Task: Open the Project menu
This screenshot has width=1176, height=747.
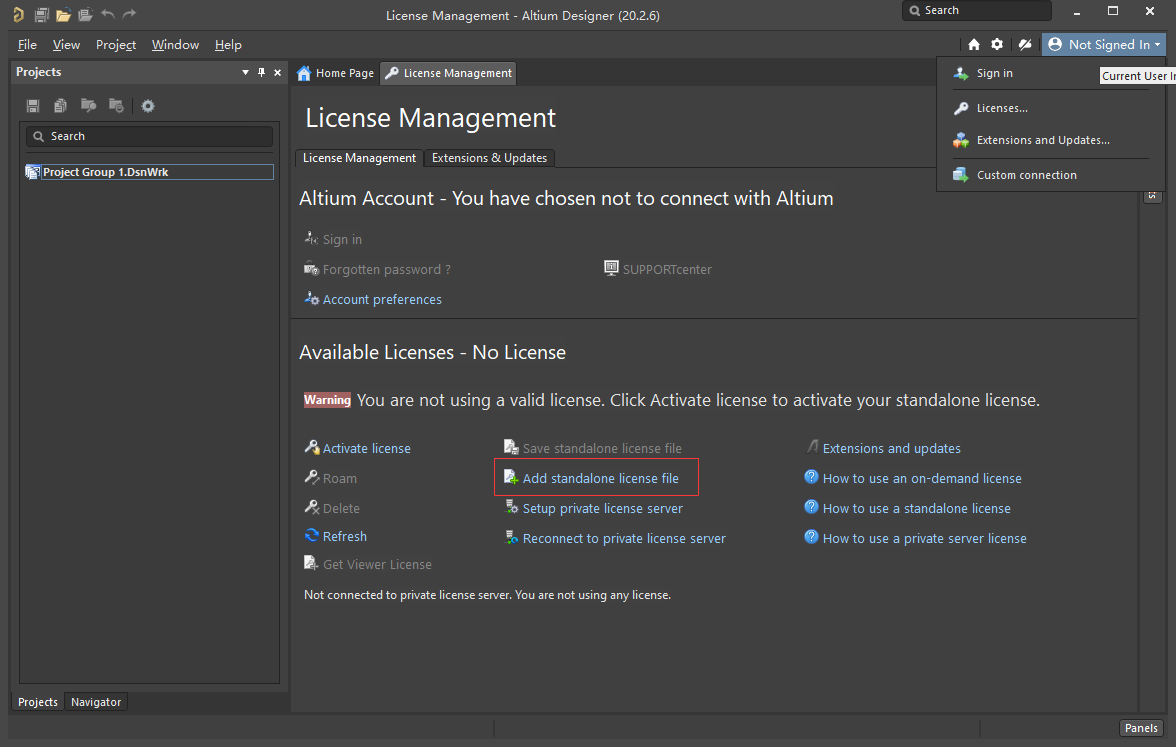Action: pos(116,45)
